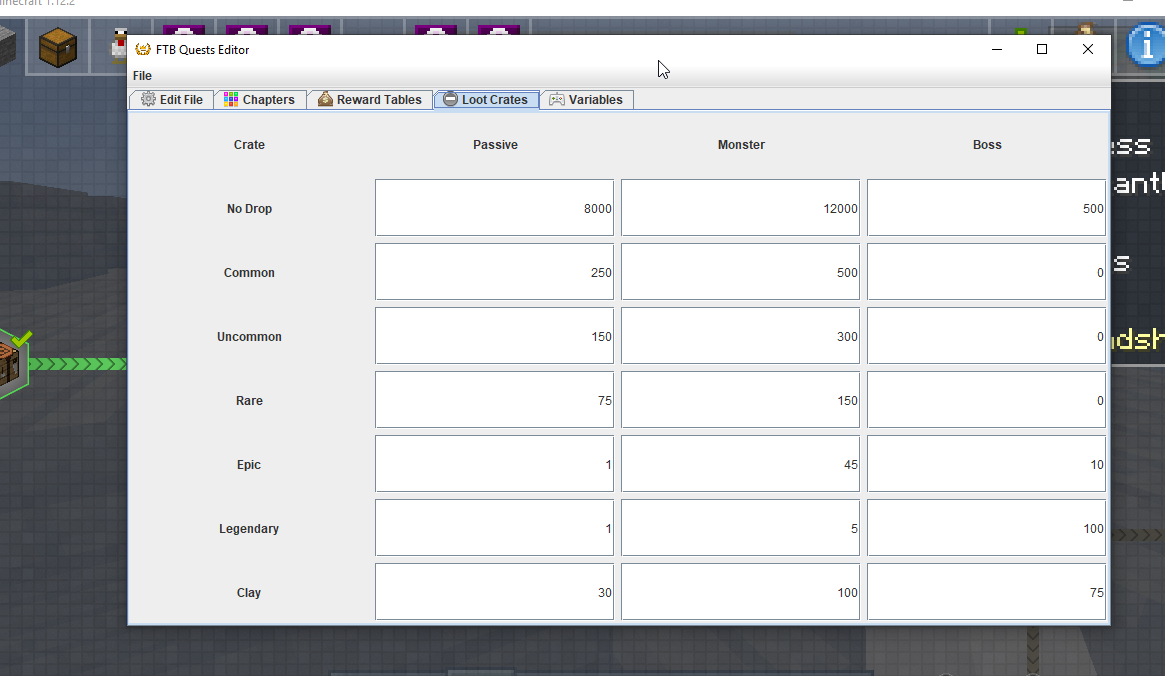
Task: Click the Epic Boss input field
Action: (986, 464)
